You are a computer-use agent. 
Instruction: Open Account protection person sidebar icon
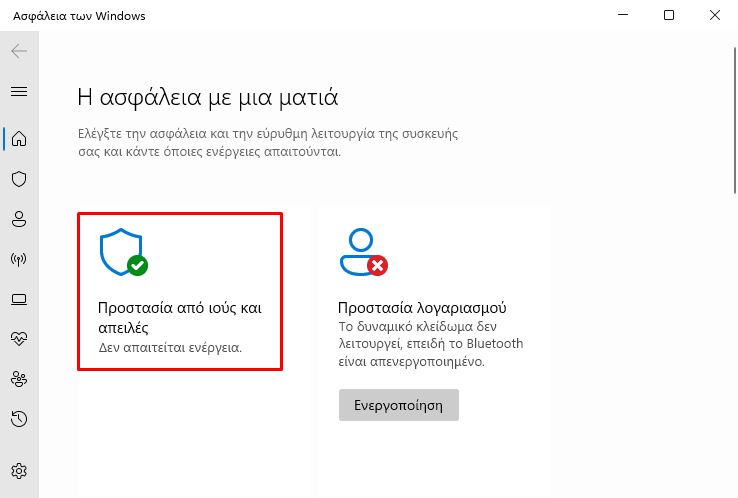[19, 219]
